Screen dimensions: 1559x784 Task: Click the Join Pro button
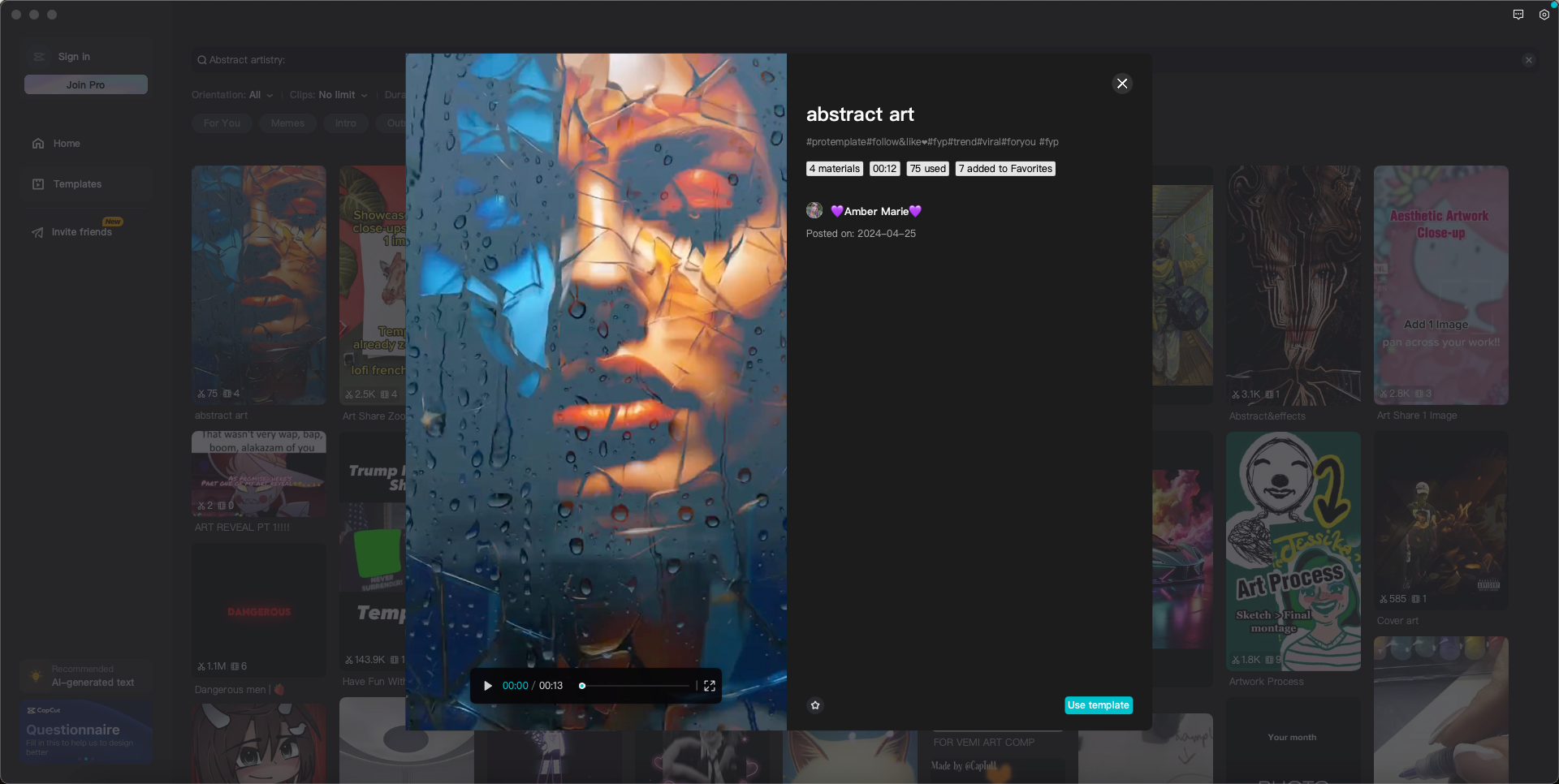click(86, 84)
